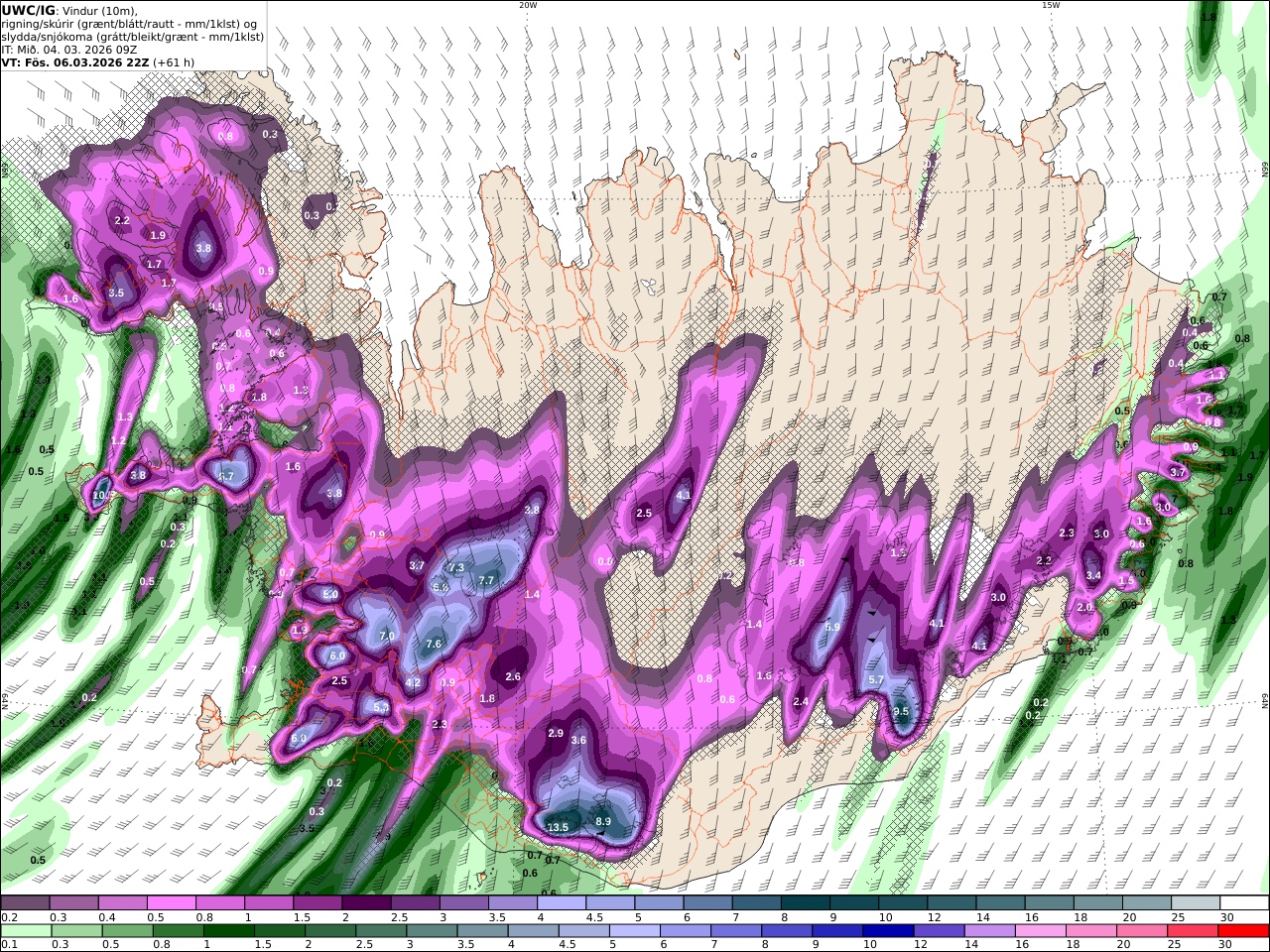Click the 7.6 precipitation value
The image size is (1270, 952).
point(434,644)
